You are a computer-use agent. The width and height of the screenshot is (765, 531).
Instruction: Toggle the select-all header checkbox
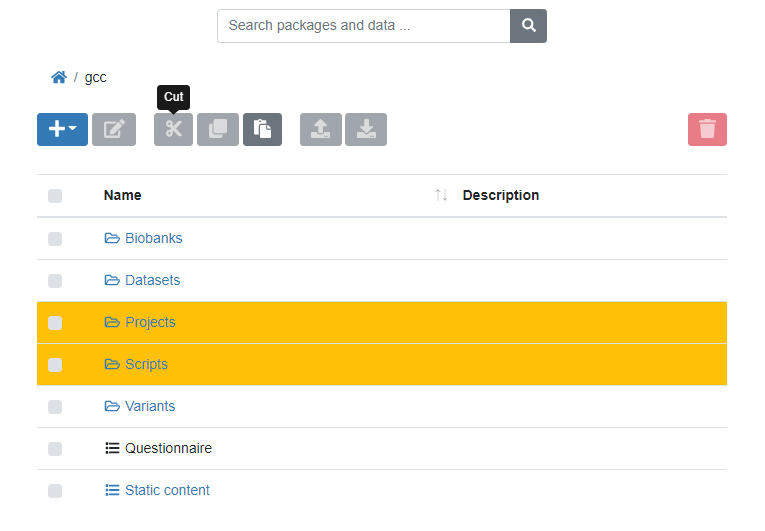(55, 196)
